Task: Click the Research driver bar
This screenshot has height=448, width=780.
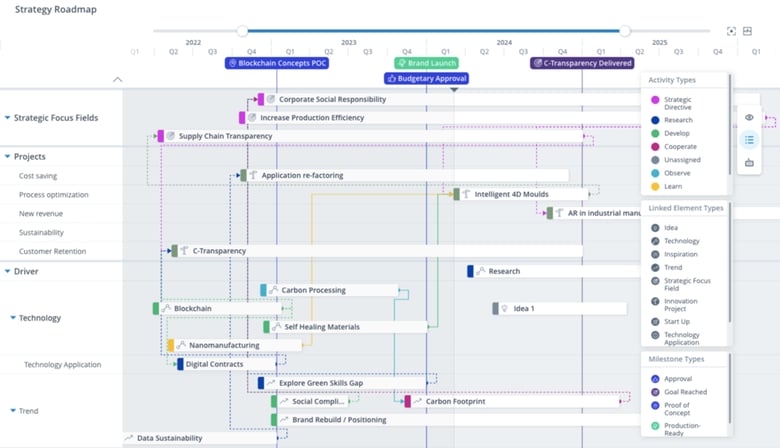Action: (555, 271)
